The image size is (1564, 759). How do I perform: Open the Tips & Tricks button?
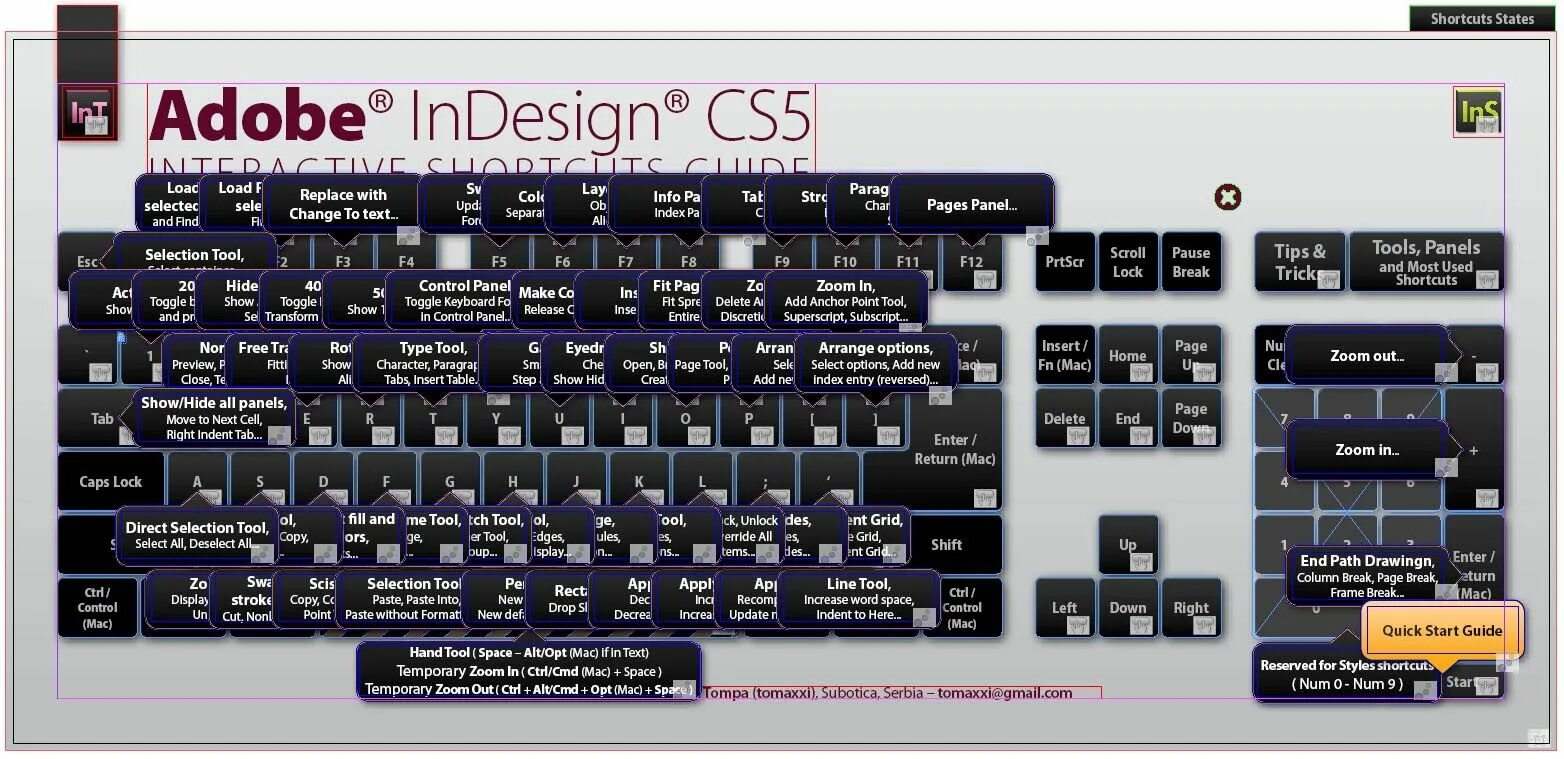coord(1299,262)
